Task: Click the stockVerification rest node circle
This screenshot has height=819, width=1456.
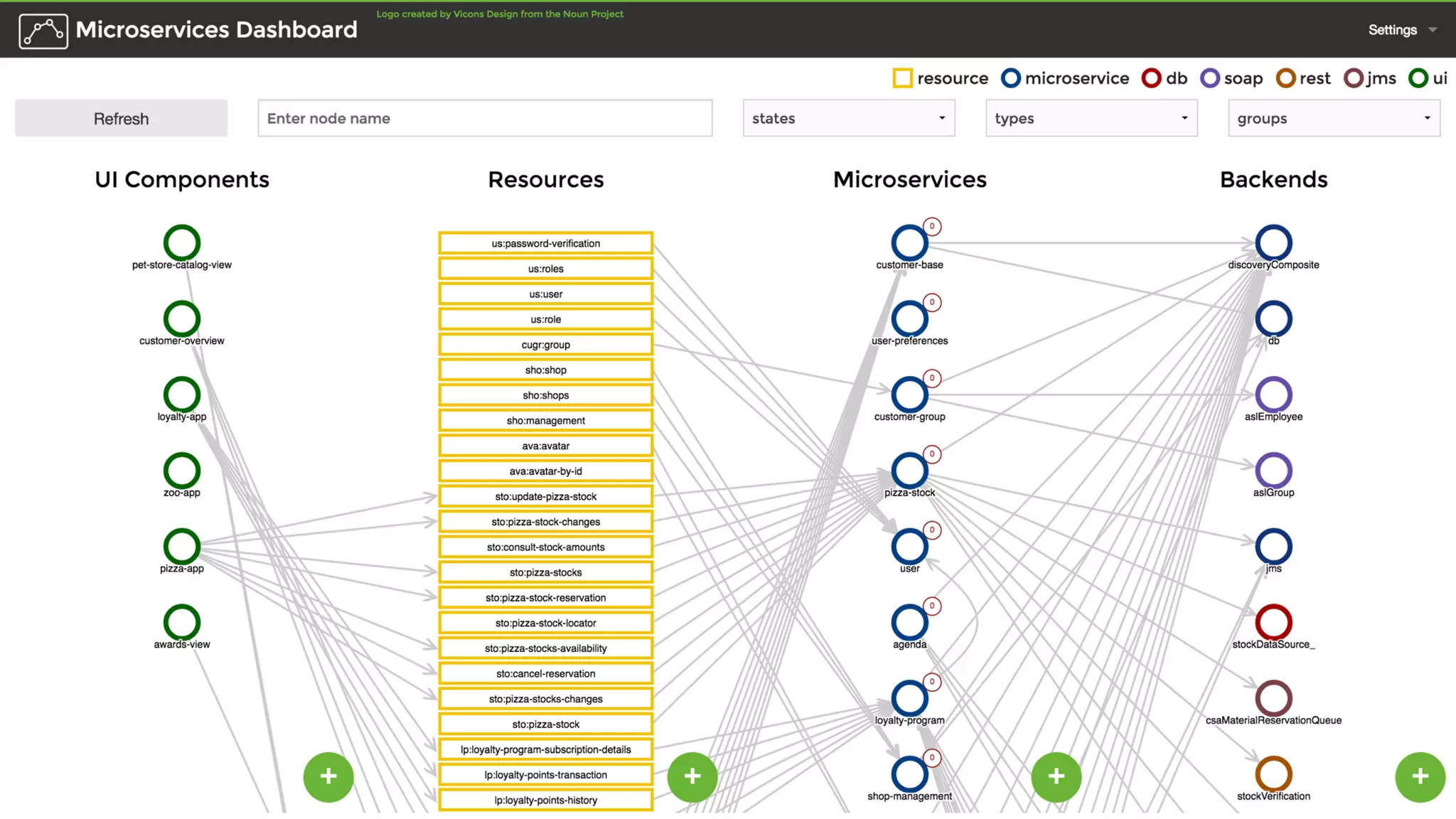Action: (1273, 774)
